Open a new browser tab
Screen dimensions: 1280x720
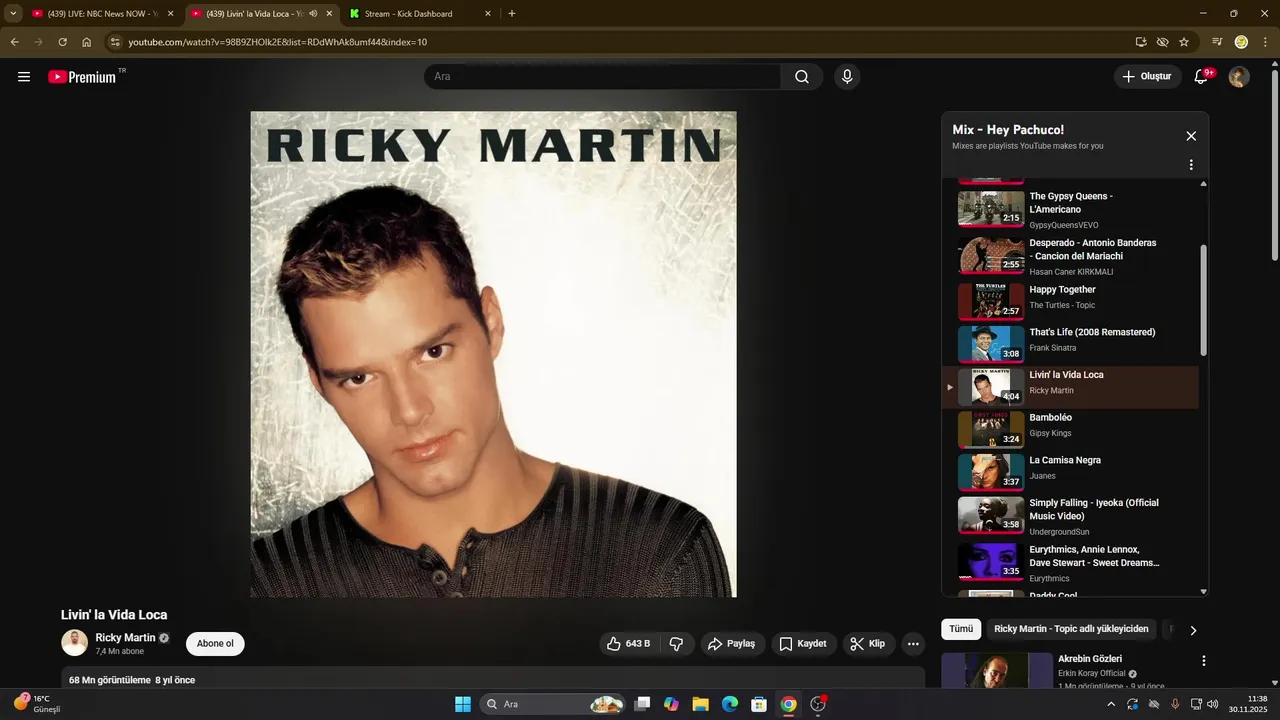pos(512,14)
